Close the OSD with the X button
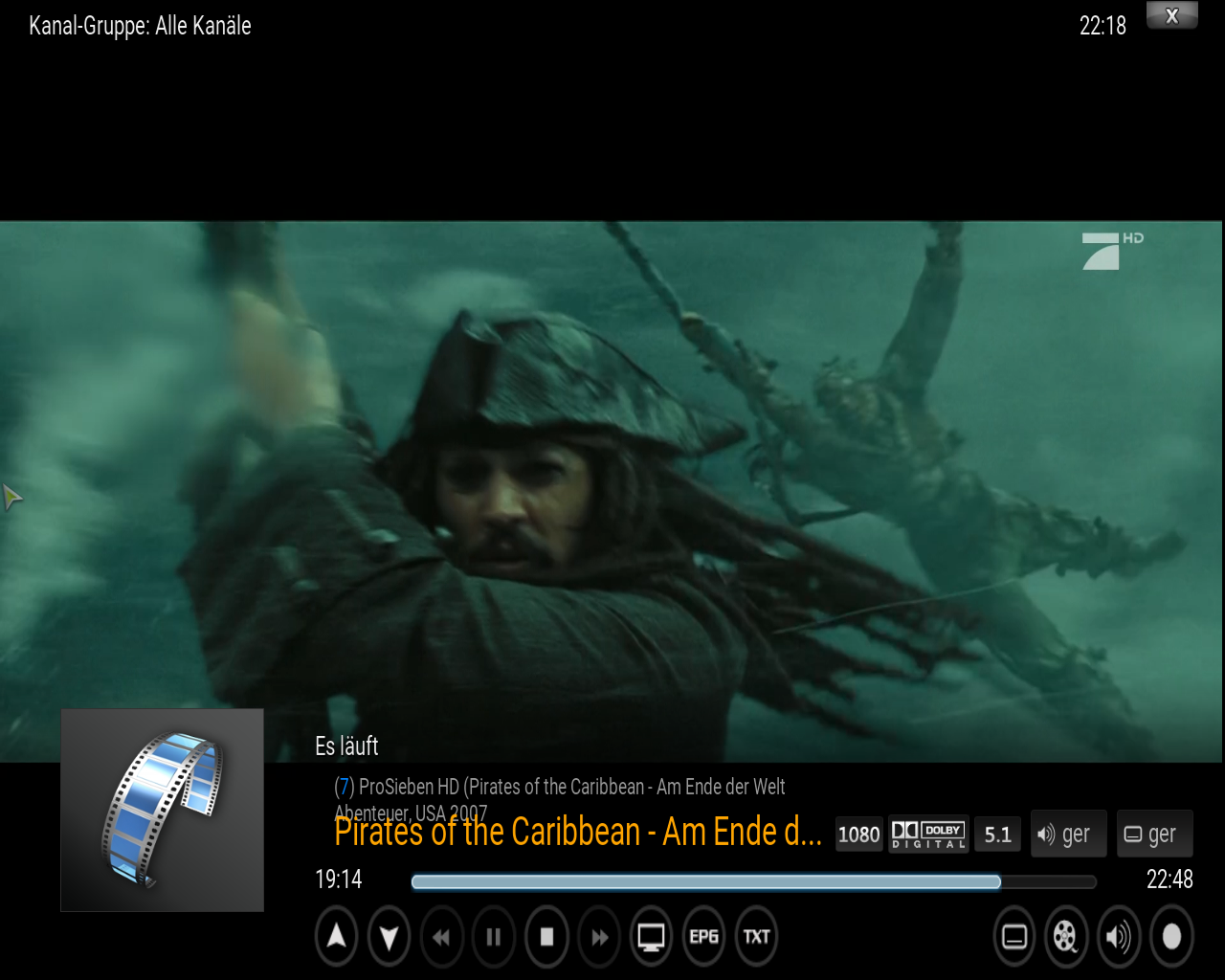This screenshot has height=980, width=1225. (x=1171, y=16)
